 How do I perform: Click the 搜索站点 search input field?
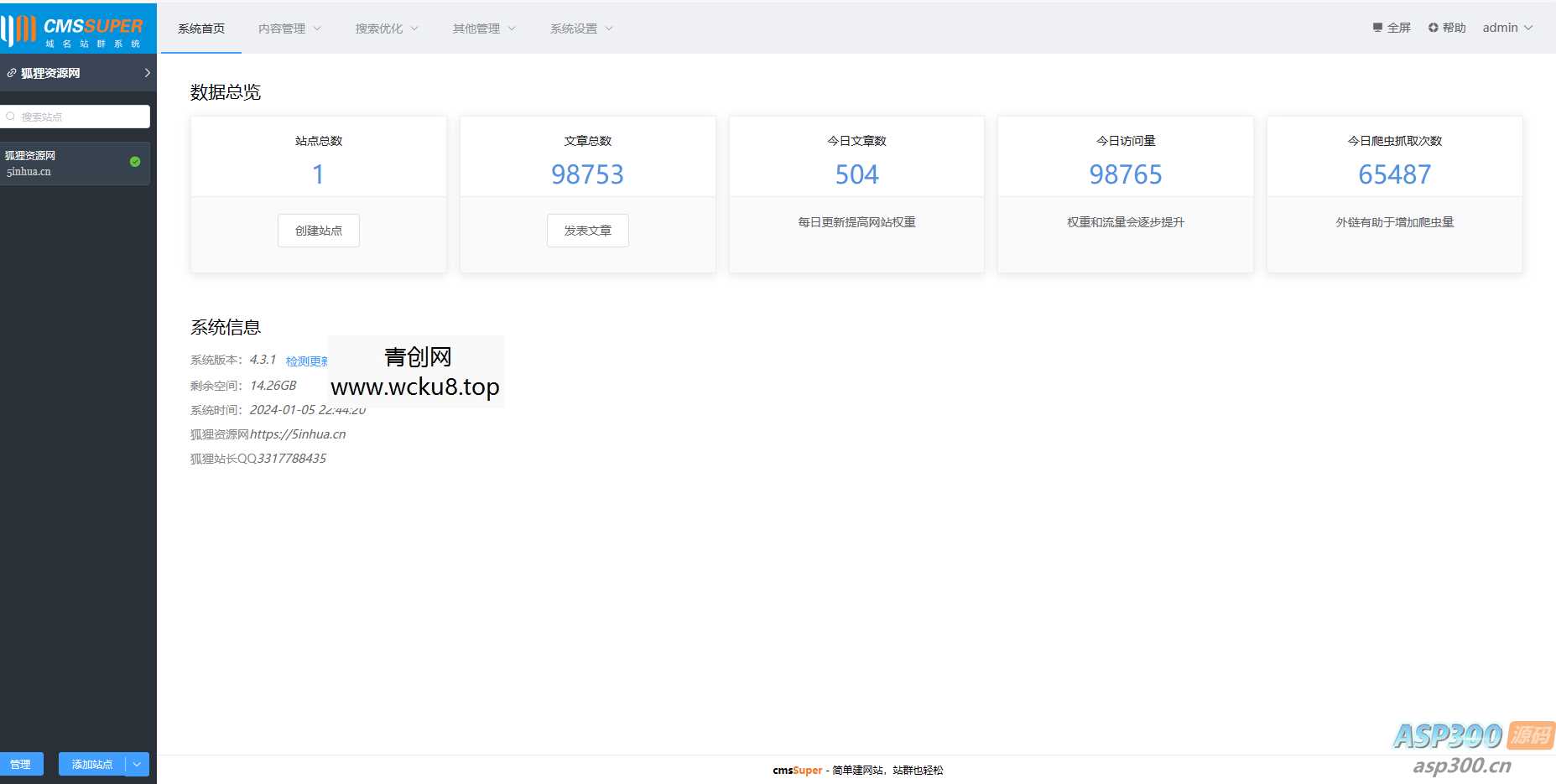[x=75, y=117]
